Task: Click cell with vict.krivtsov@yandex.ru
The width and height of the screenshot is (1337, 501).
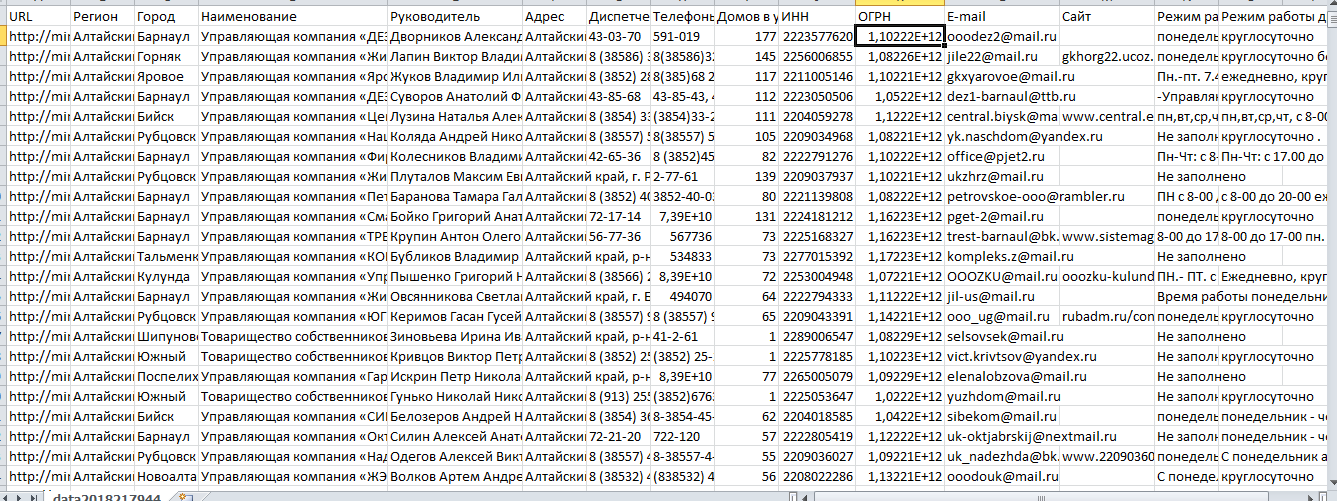Action: click(1001, 357)
